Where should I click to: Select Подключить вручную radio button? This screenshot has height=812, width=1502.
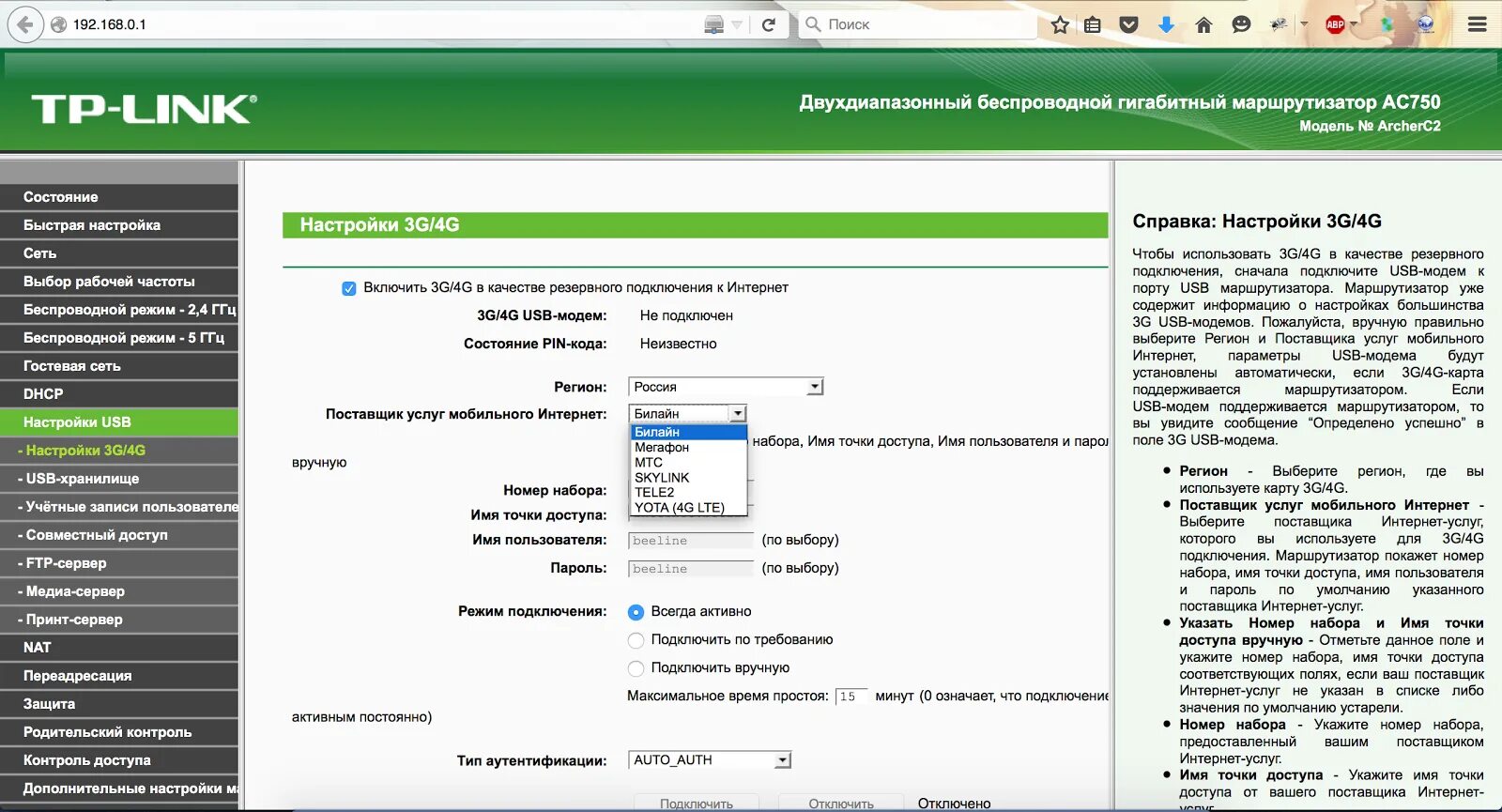click(x=636, y=668)
